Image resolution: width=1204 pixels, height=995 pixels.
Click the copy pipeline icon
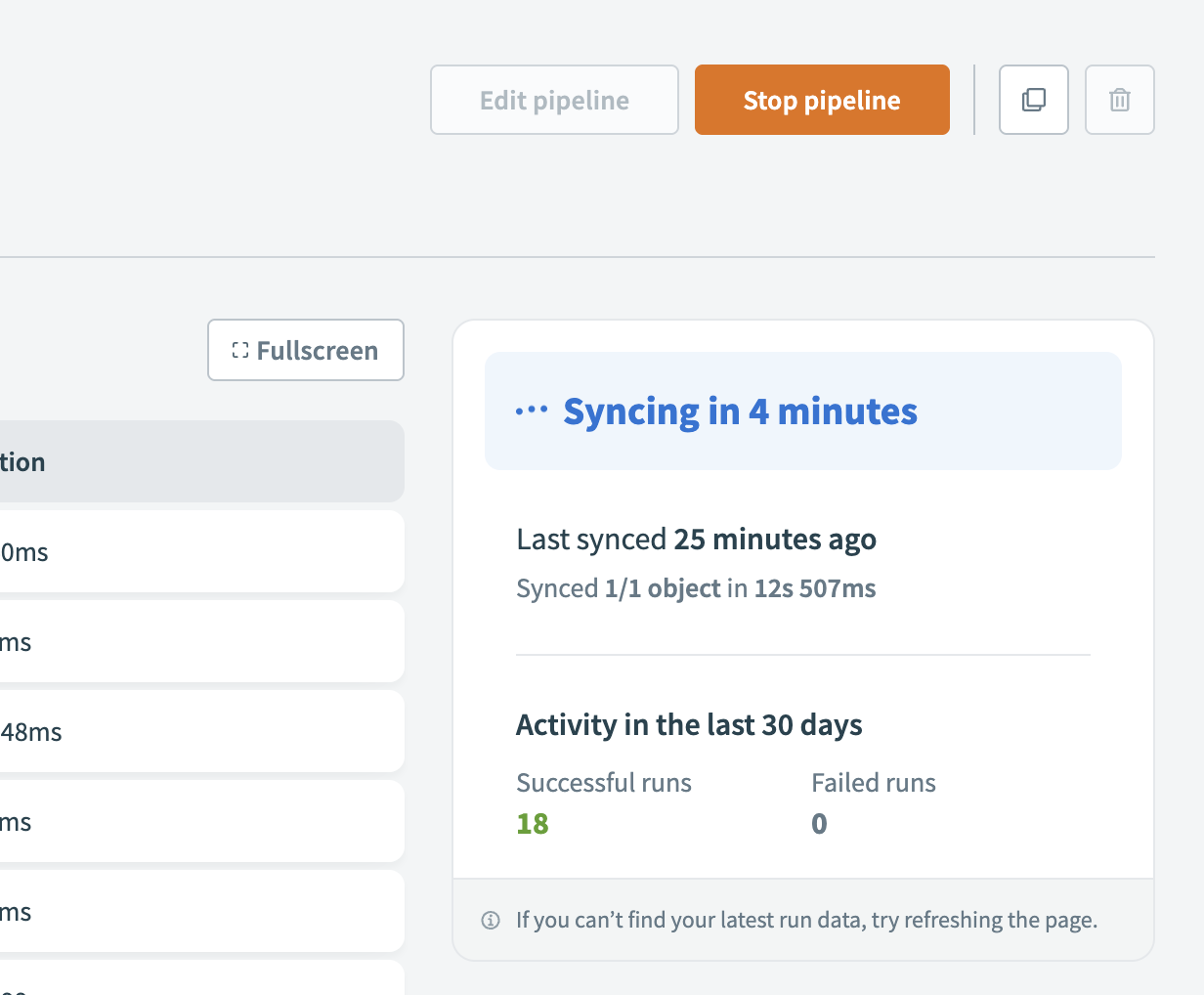point(1034,99)
